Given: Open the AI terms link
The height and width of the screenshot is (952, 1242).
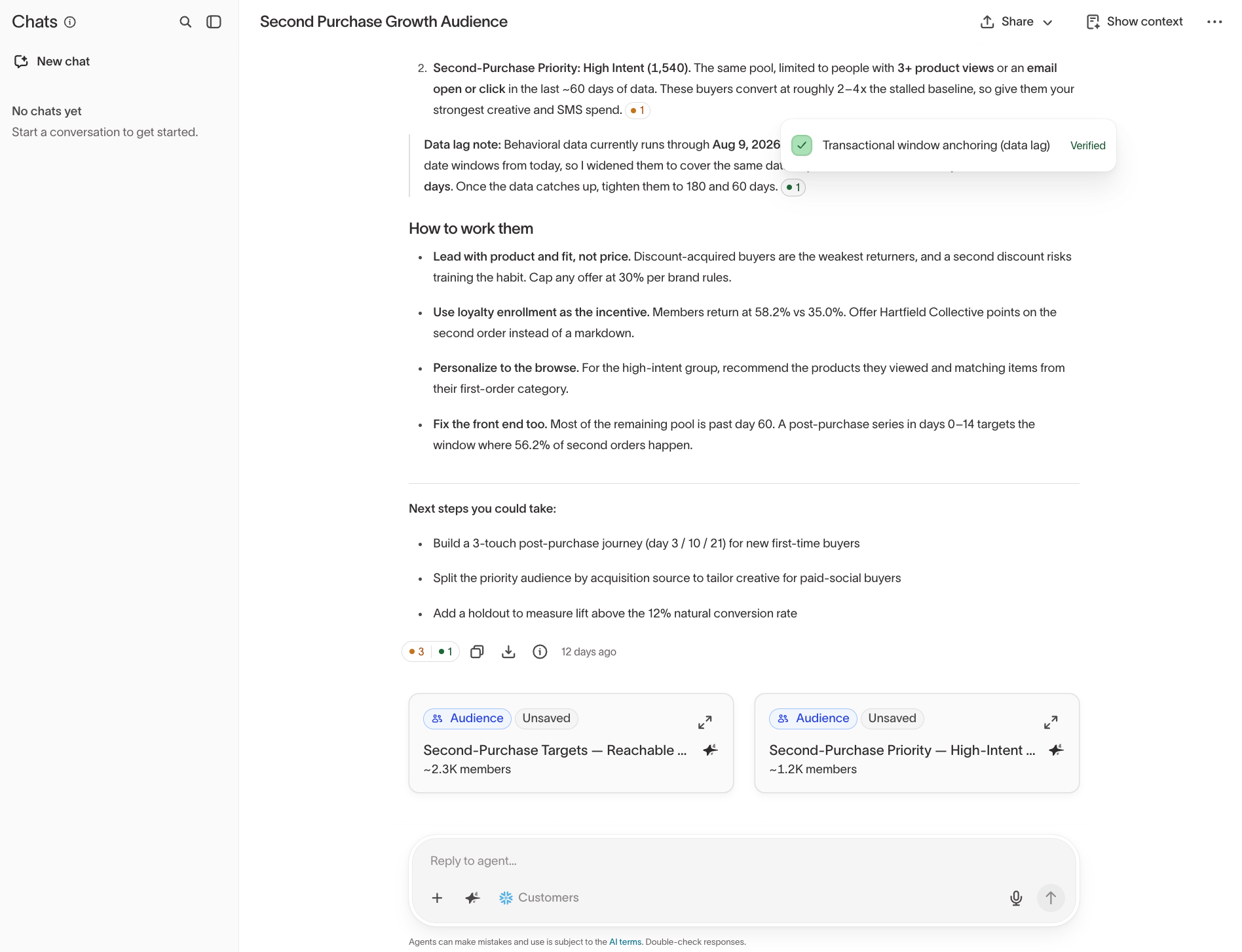Looking at the screenshot, I should 625,942.
